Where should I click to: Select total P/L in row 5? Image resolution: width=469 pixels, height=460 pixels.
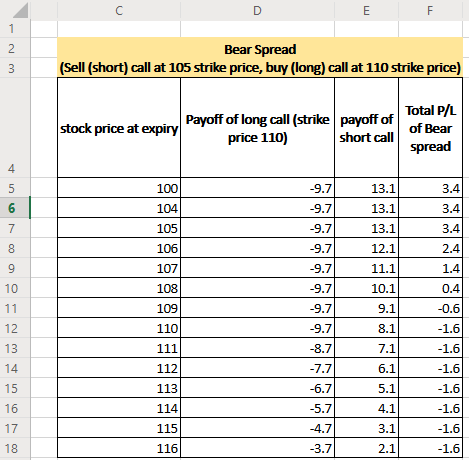[x=430, y=188]
